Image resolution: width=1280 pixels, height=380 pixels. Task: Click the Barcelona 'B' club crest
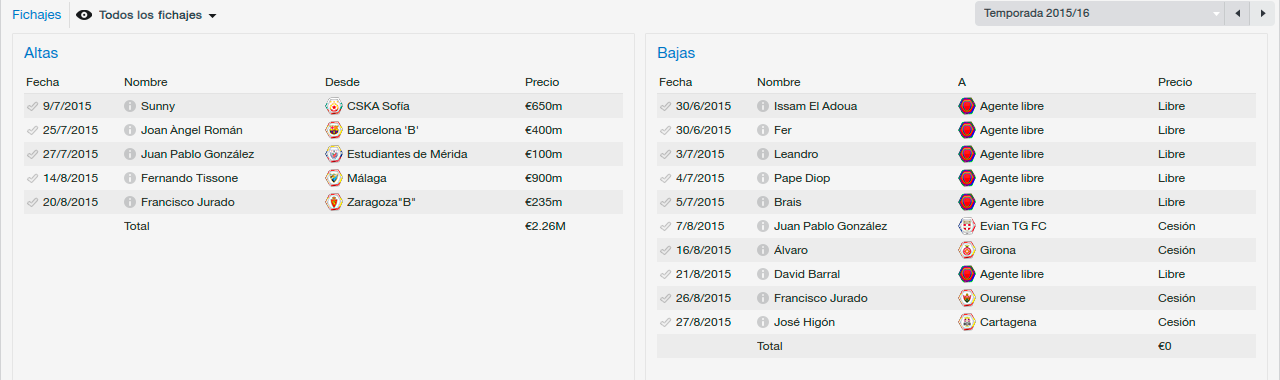point(334,130)
